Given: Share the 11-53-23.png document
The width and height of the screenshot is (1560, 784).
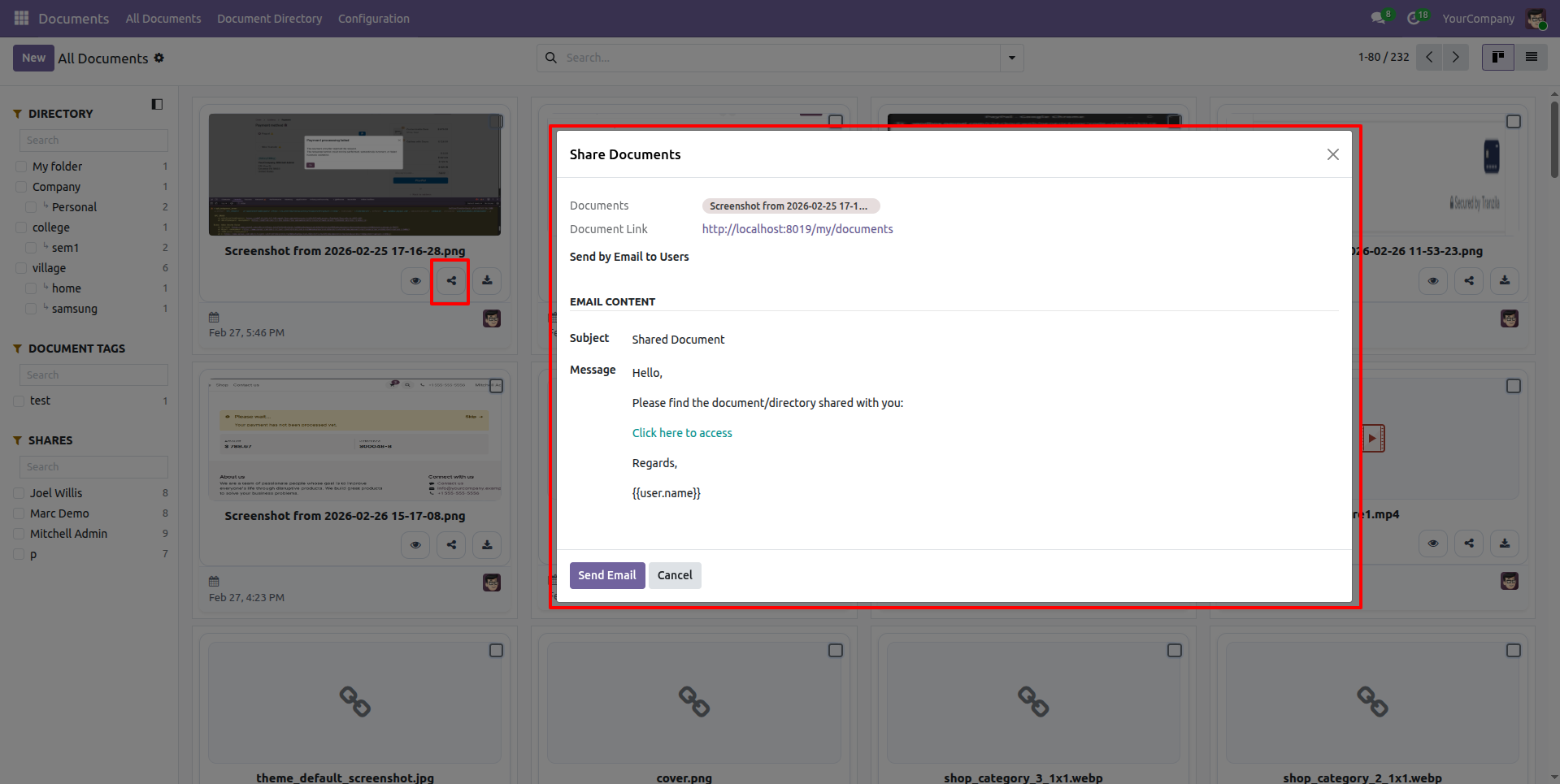Looking at the screenshot, I should 1469,281.
